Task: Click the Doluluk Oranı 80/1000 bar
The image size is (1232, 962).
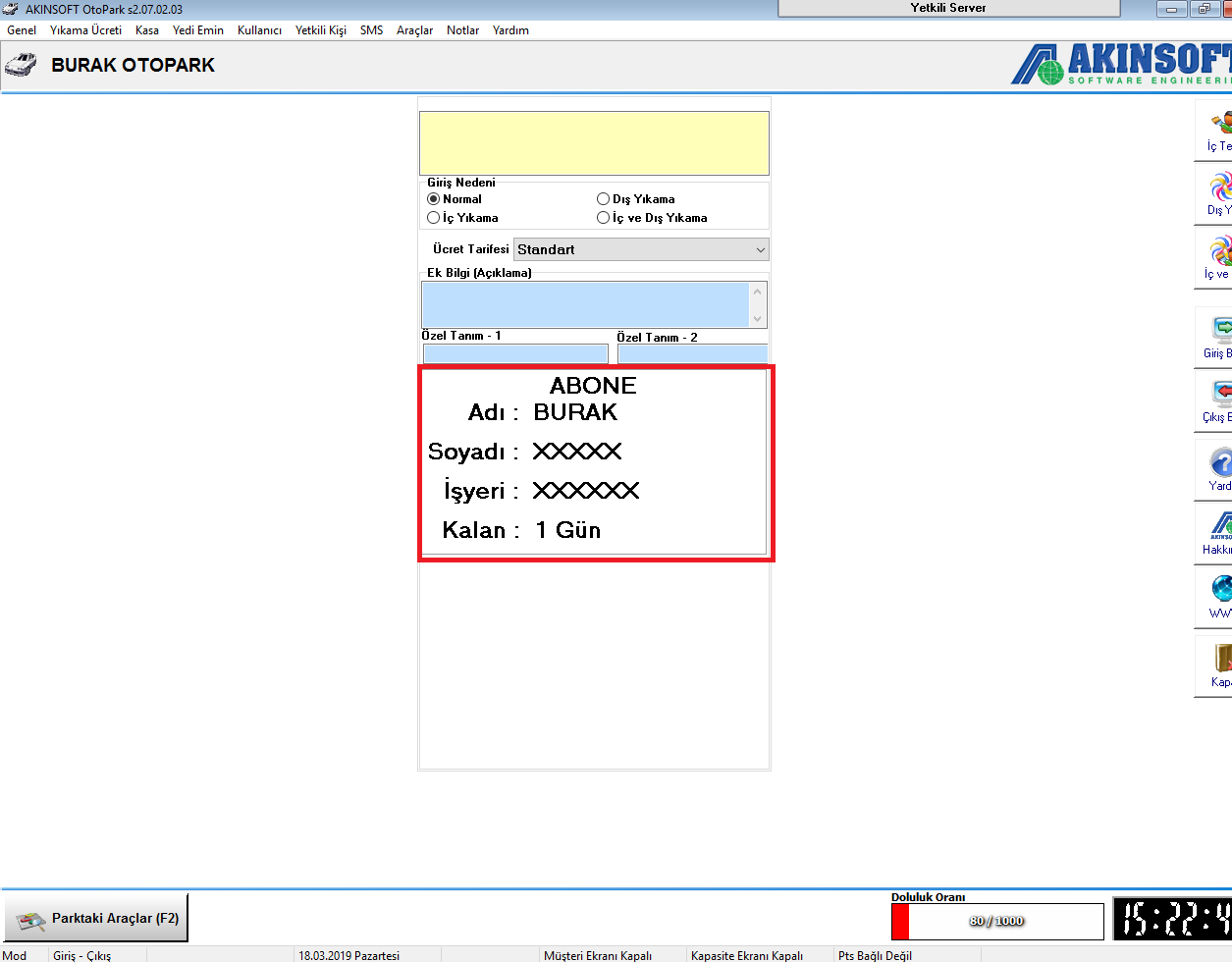Action: (x=996, y=921)
